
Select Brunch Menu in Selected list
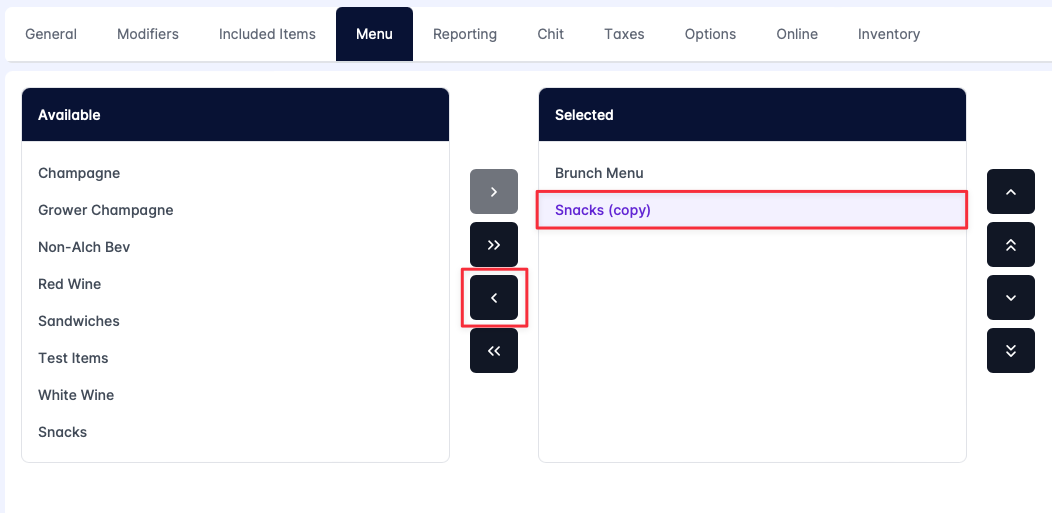pos(599,173)
